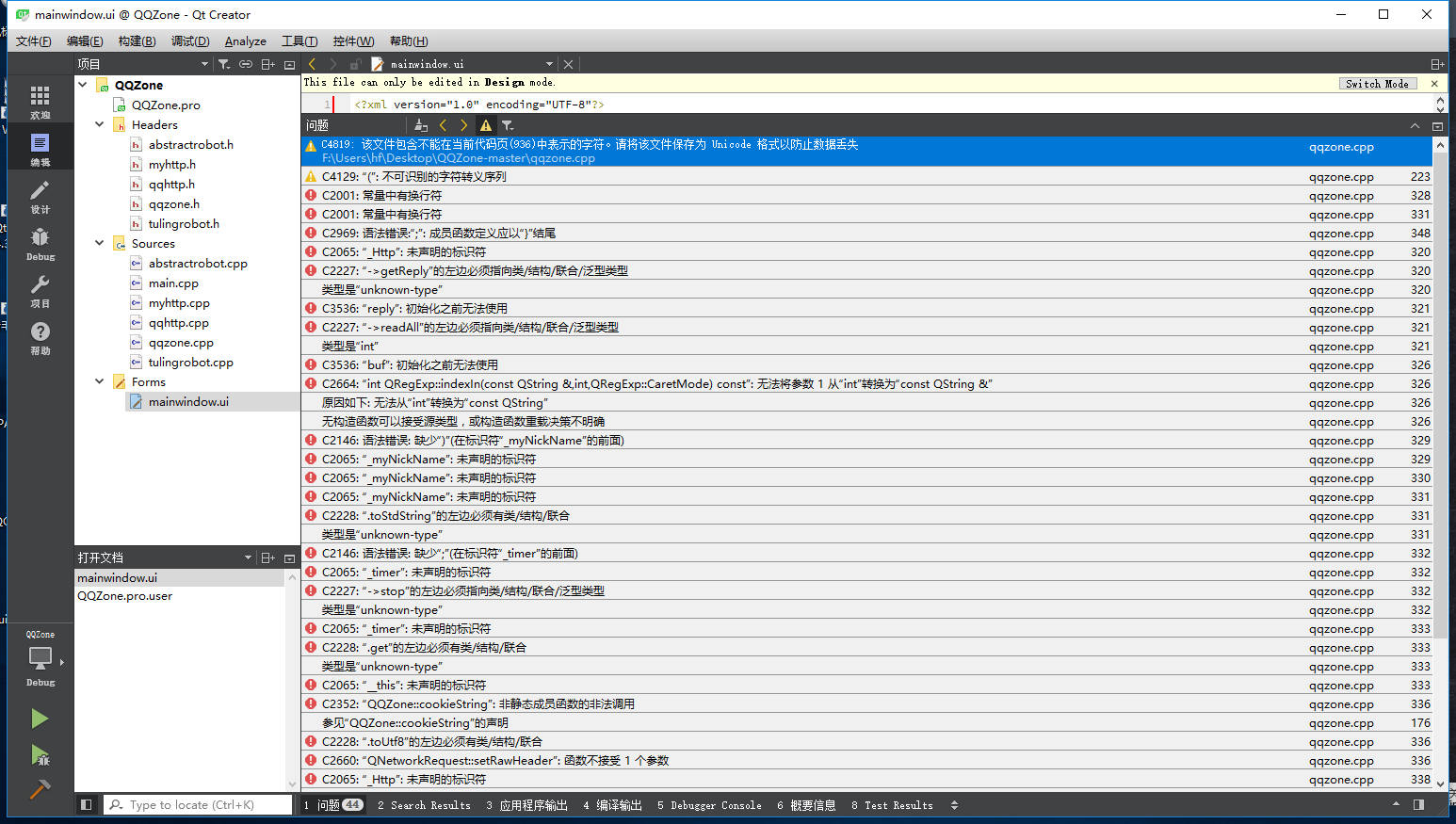The image size is (1456, 824).
Task: Go to next issue item
Action: [x=463, y=125]
